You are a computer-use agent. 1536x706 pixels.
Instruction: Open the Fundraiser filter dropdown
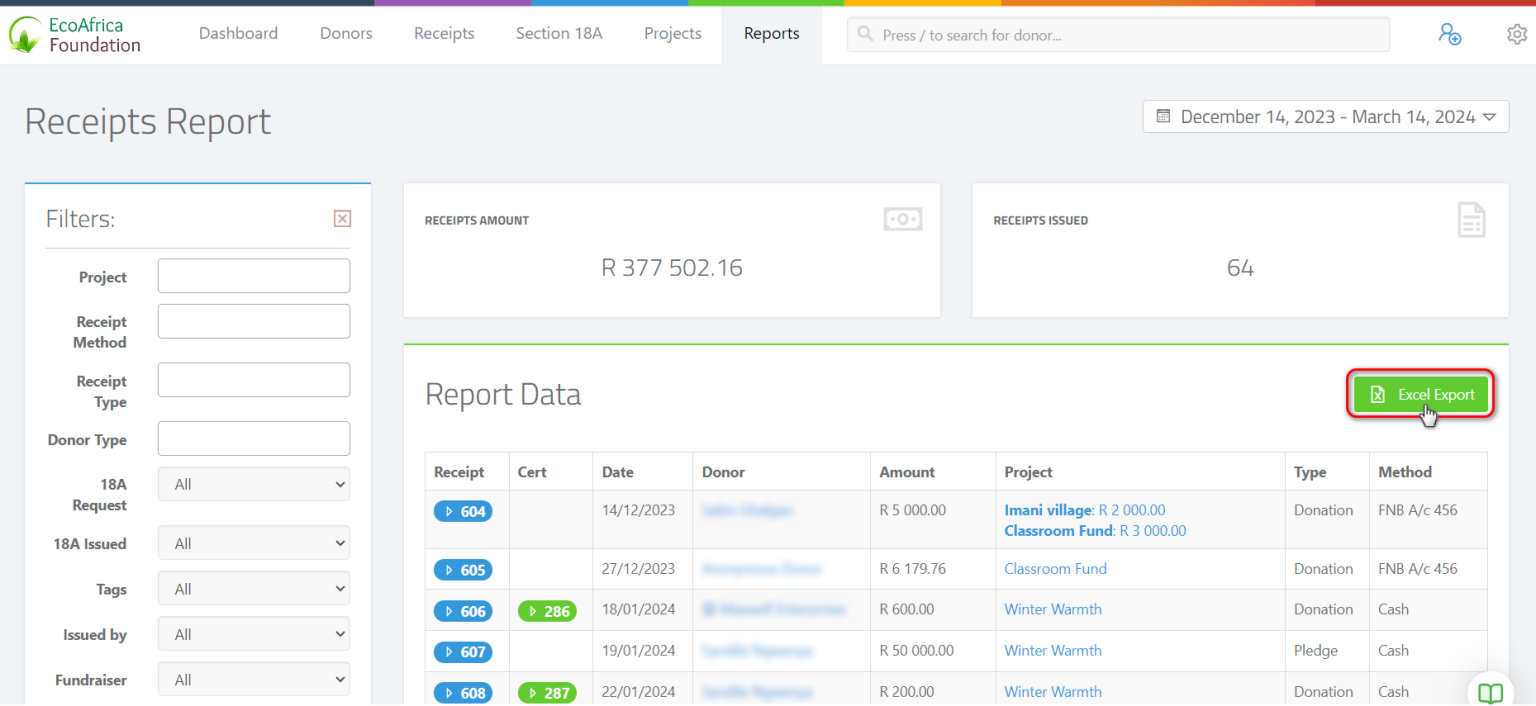pos(253,679)
